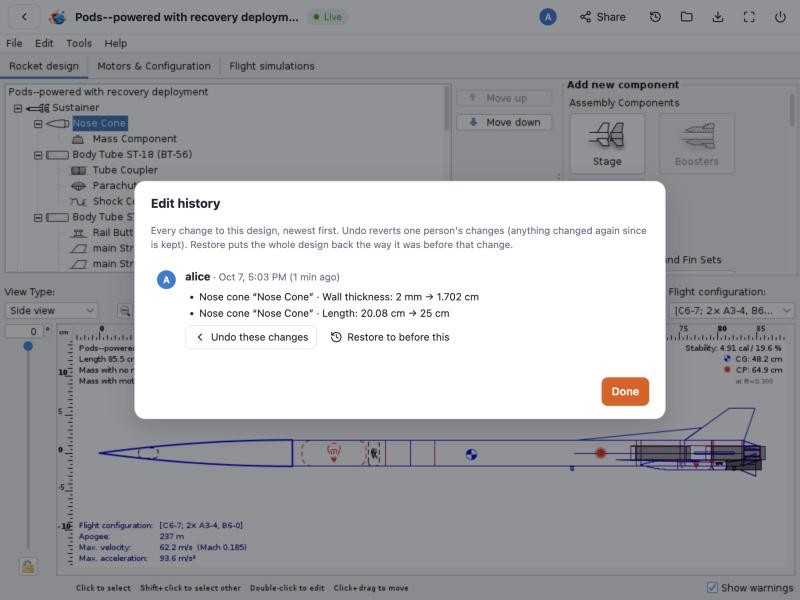Click the lock icon below slider
The width and height of the screenshot is (800, 600).
[28, 566]
